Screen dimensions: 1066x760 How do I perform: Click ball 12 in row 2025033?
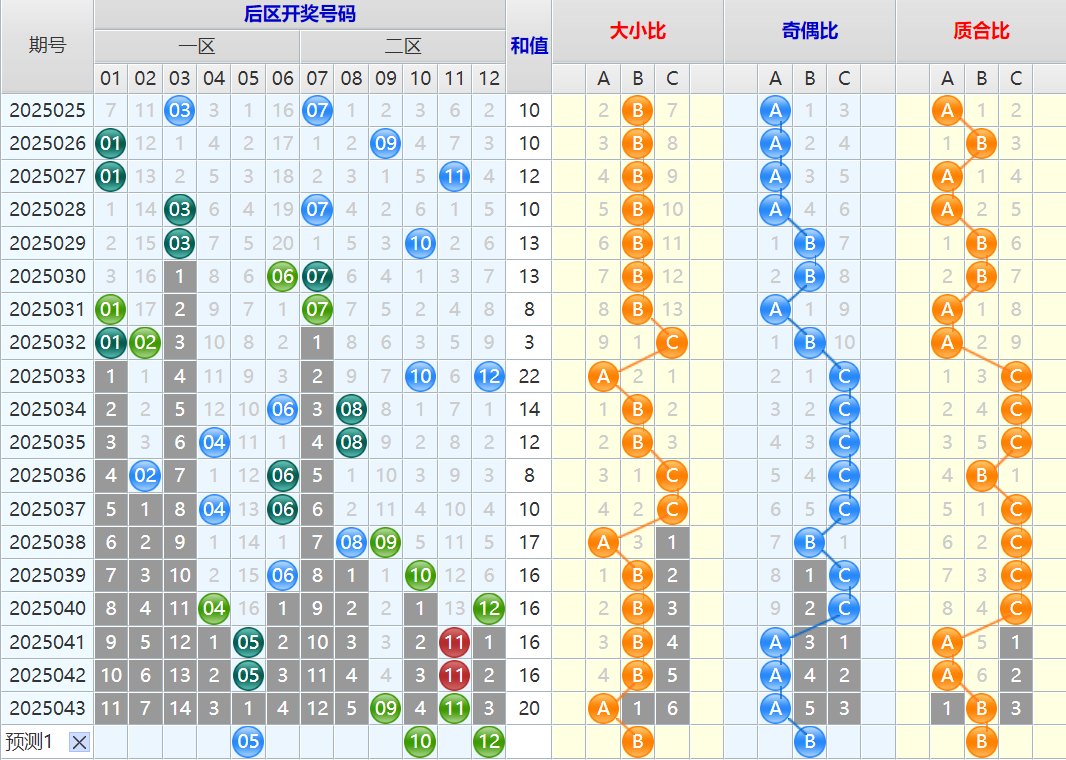[x=489, y=376]
